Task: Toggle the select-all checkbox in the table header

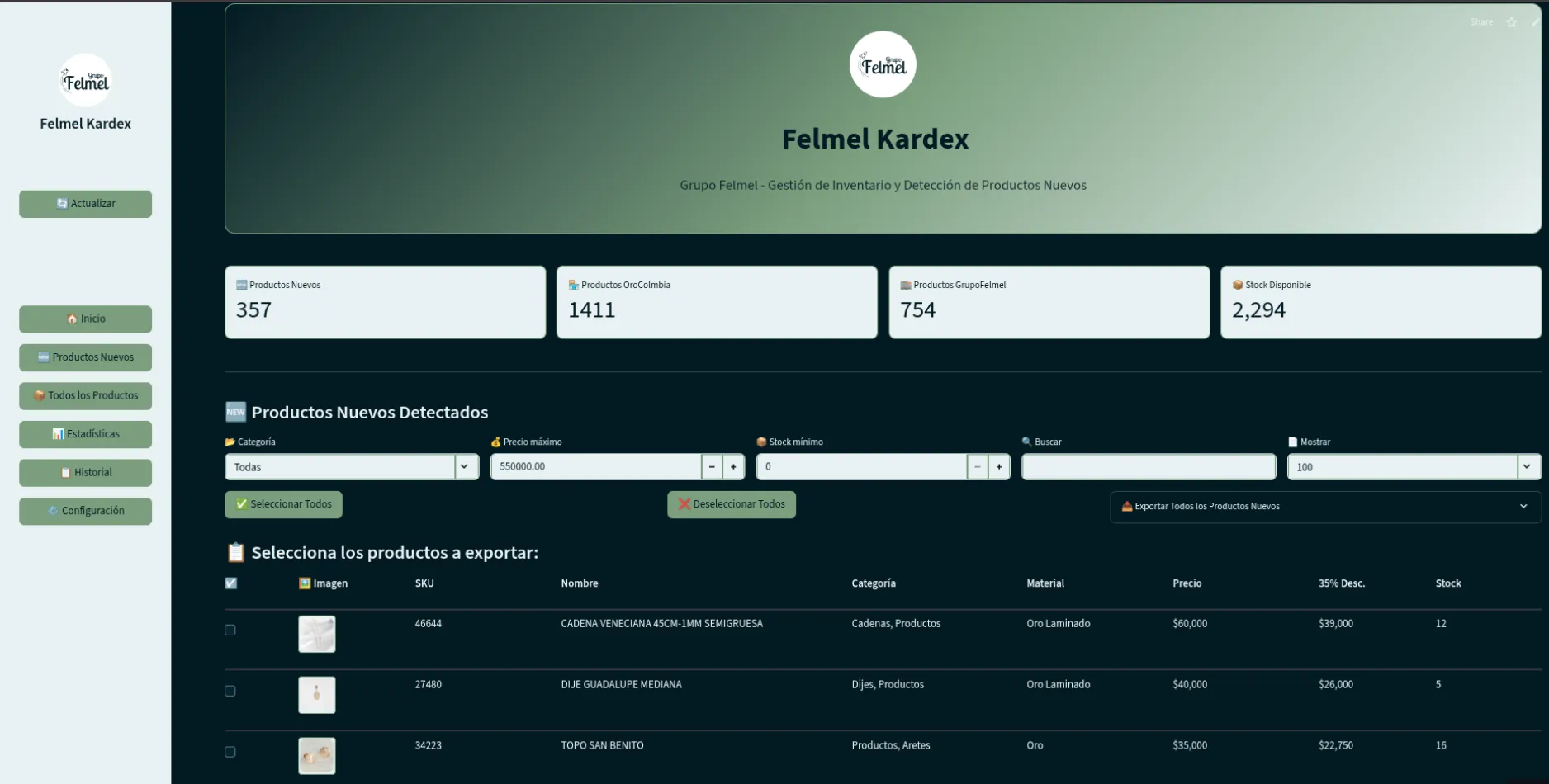Action: coord(231,583)
